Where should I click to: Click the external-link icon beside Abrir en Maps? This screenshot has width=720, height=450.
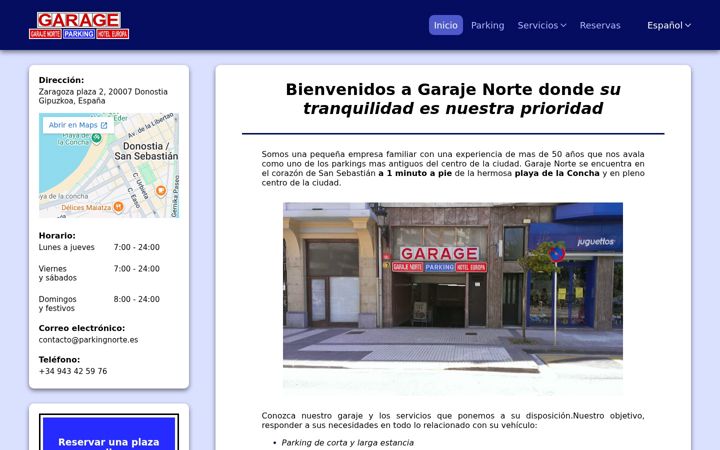pos(104,125)
